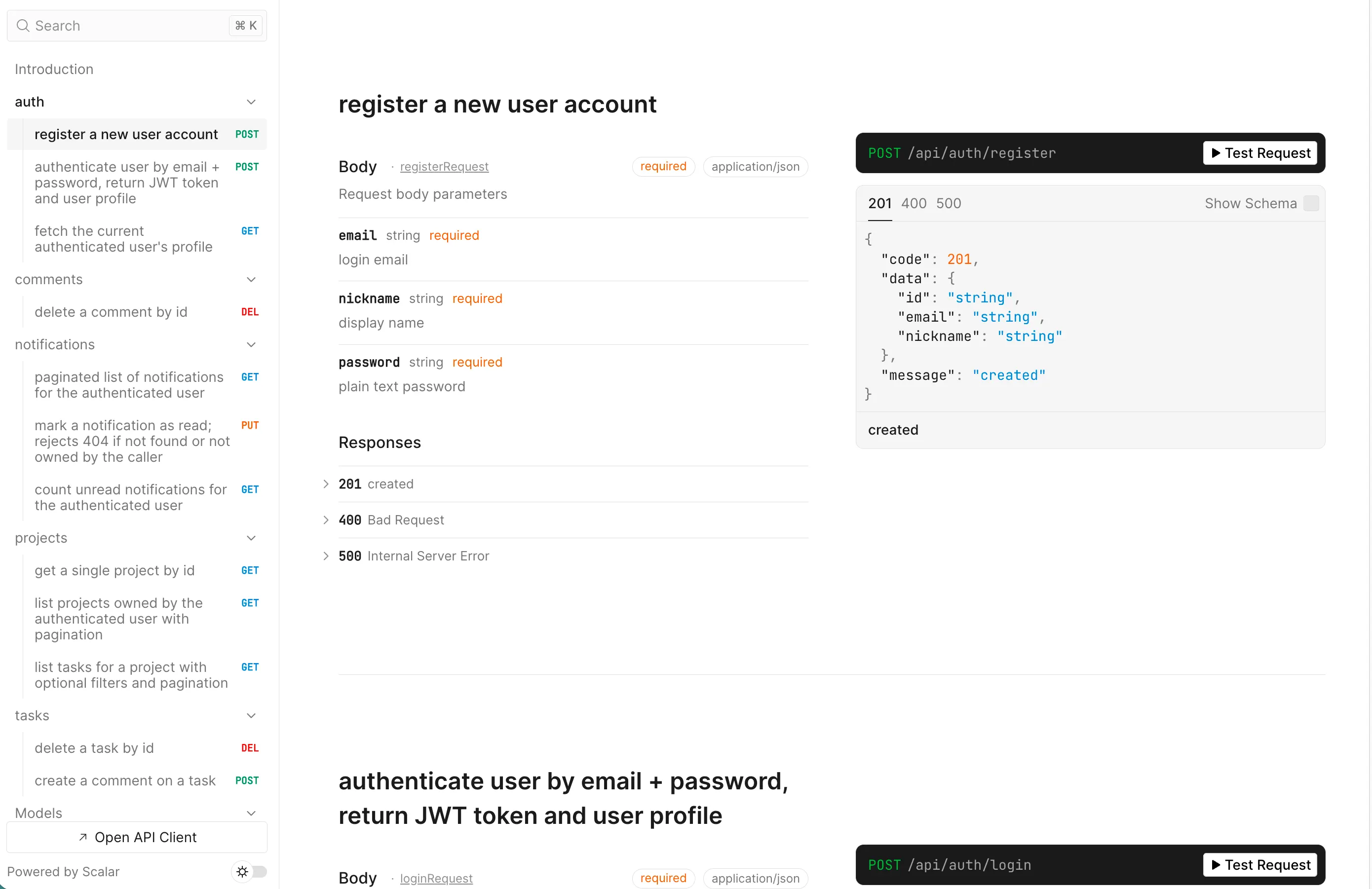Open Introduction in the sidebar
1372x889 pixels.
coord(54,69)
